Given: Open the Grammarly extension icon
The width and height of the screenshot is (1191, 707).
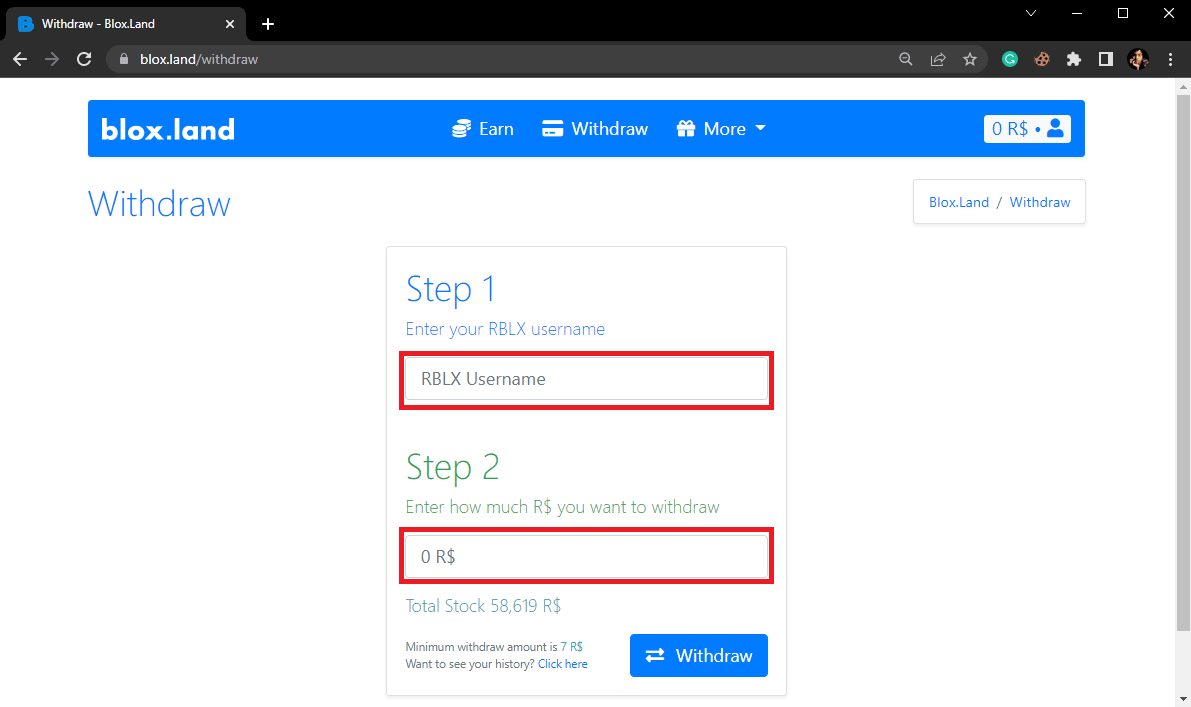Looking at the screenshot, I should [1009, 59].
